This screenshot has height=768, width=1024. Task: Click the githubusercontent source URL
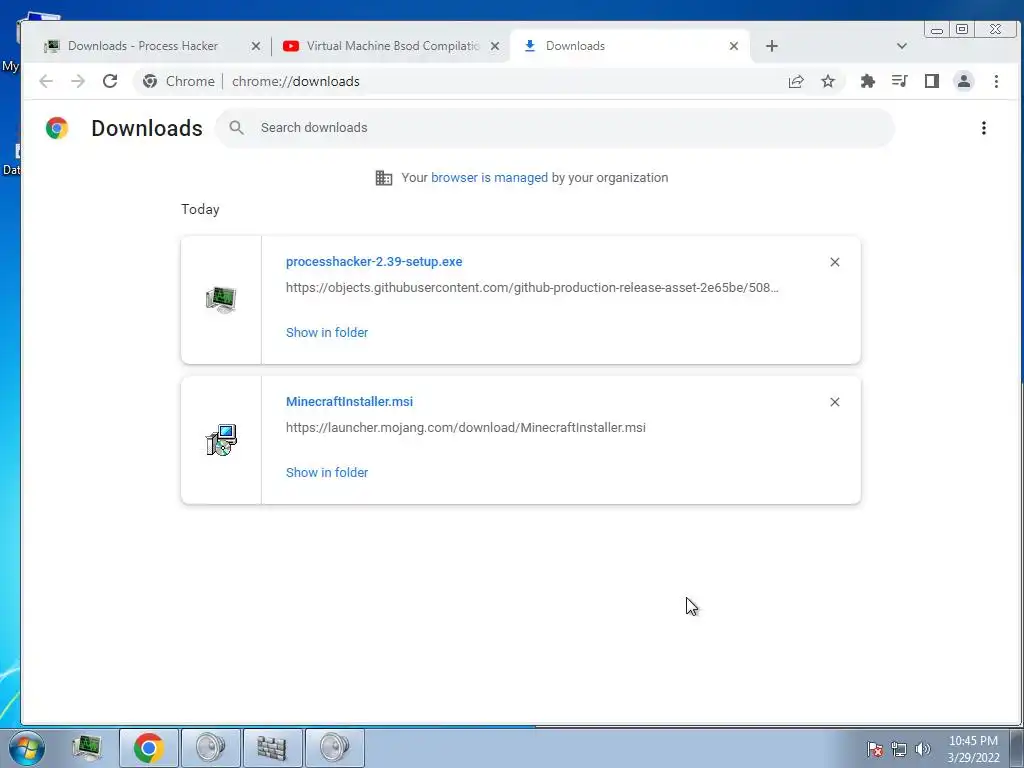tap(532, 287)
